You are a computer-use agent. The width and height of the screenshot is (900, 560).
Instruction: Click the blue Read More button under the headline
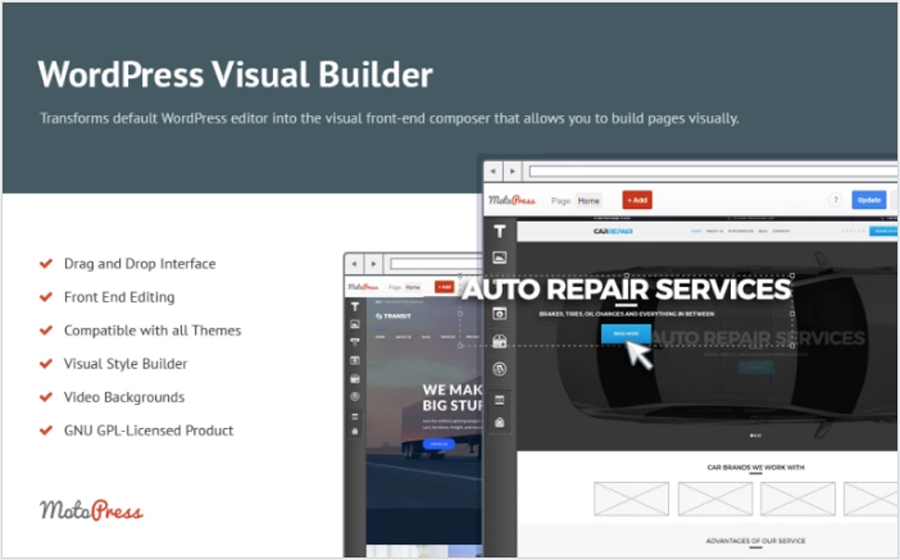pos(625,334)
